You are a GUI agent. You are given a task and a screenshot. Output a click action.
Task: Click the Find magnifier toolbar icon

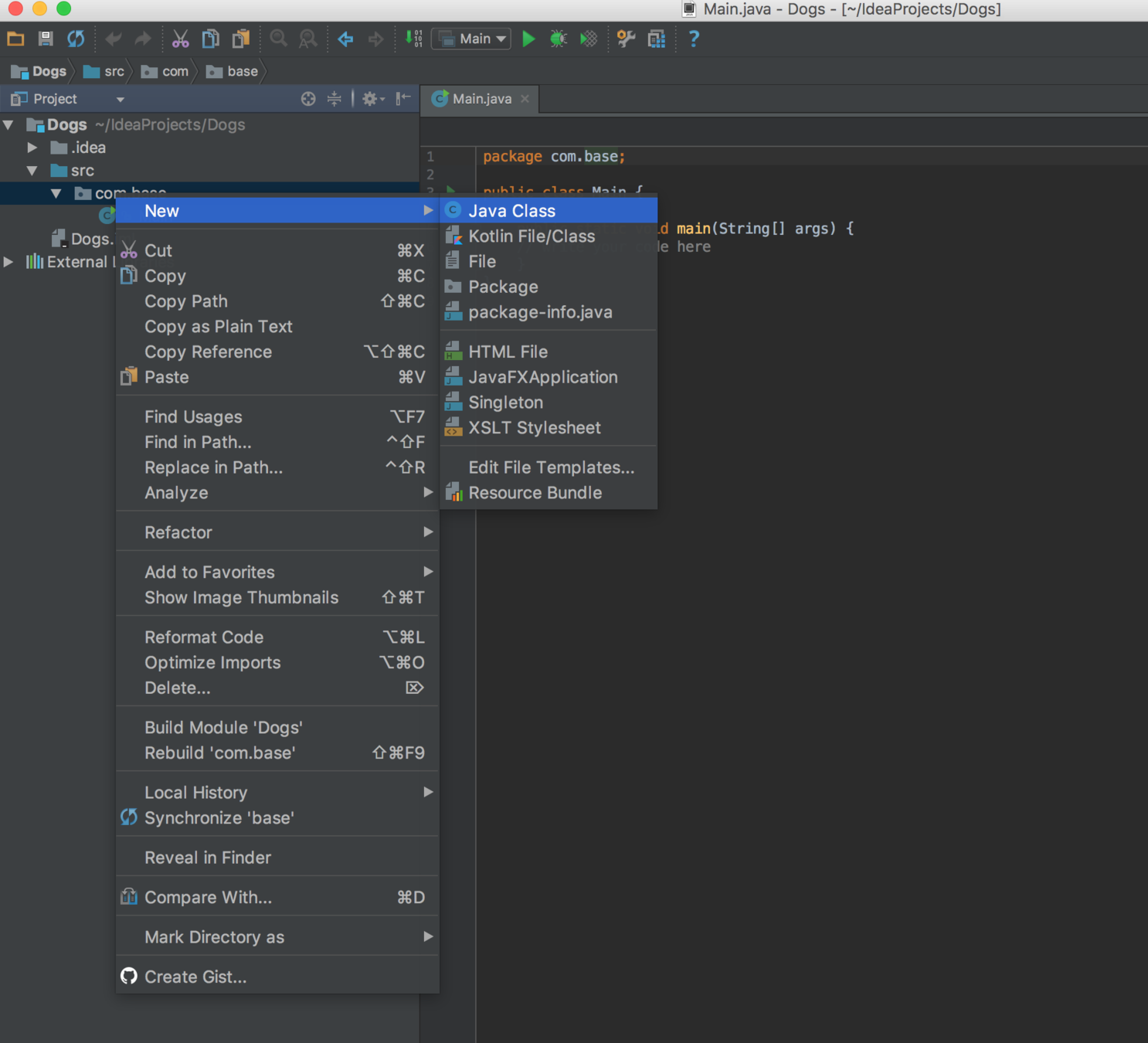coord(279,39)
